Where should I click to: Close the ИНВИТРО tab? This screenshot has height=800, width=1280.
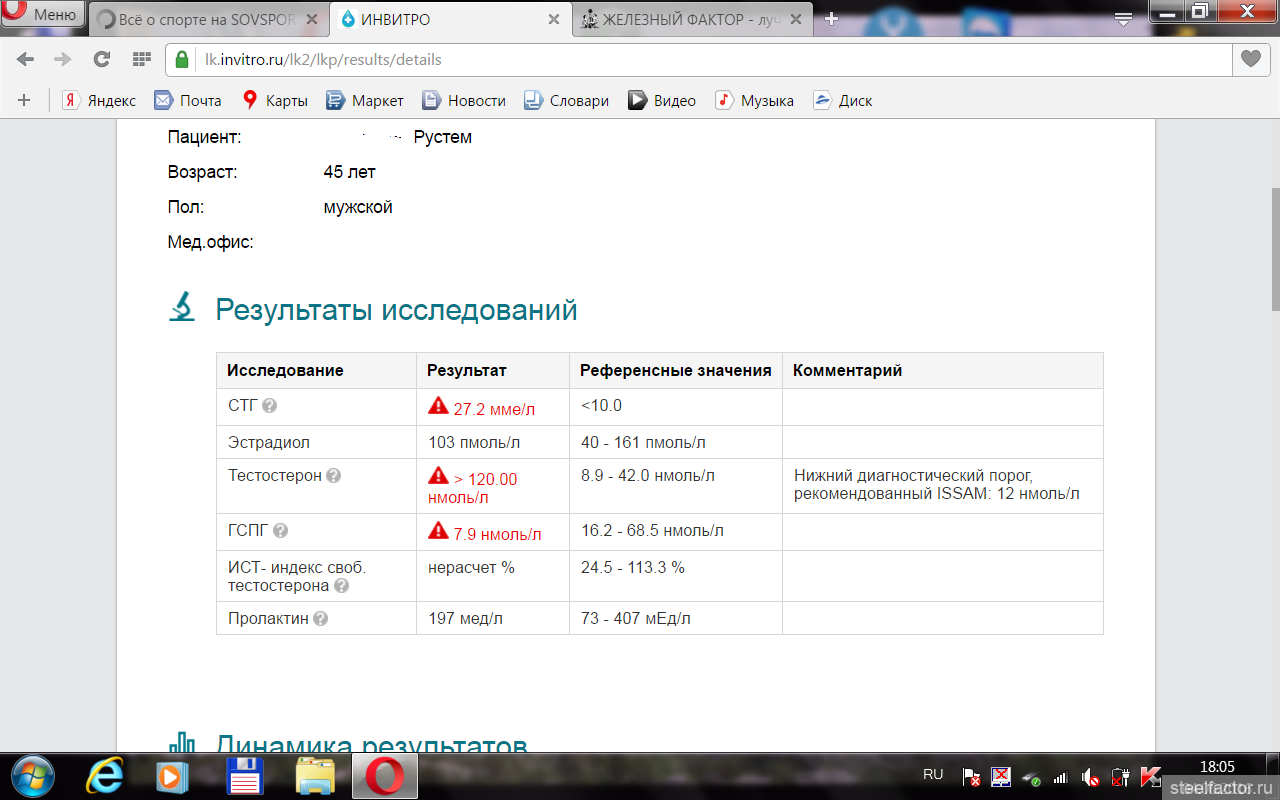click(554, 19)
